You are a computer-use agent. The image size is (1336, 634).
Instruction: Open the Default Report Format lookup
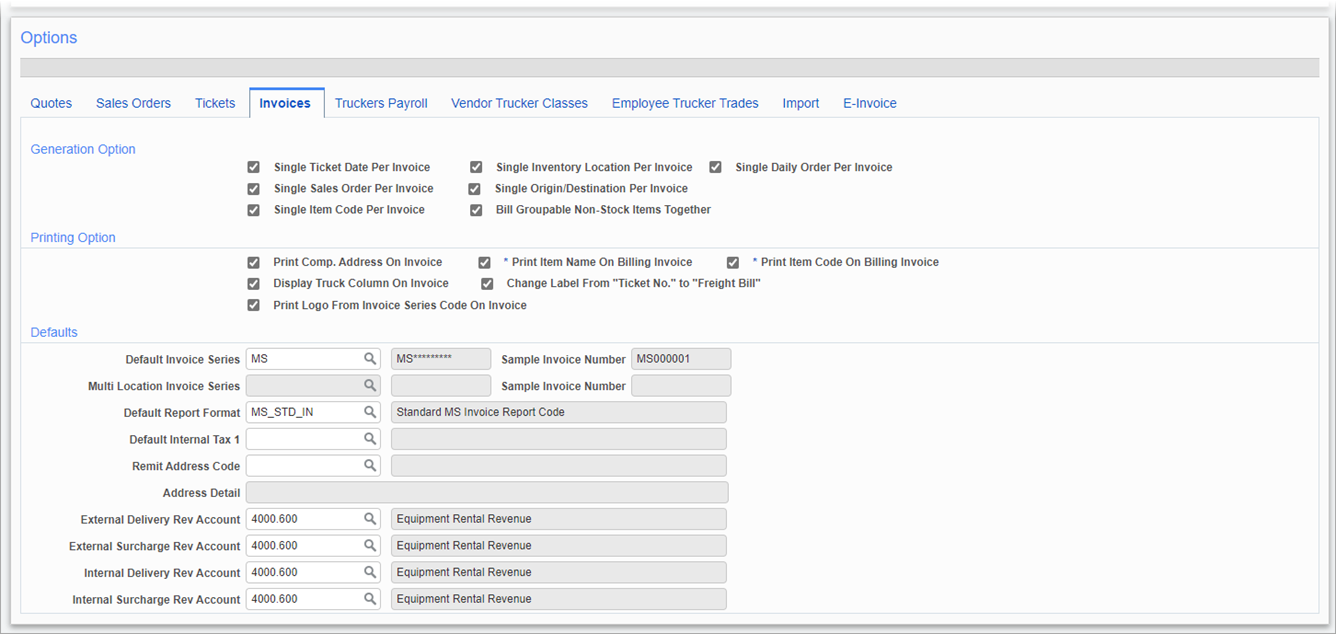(x=370, y=411)
